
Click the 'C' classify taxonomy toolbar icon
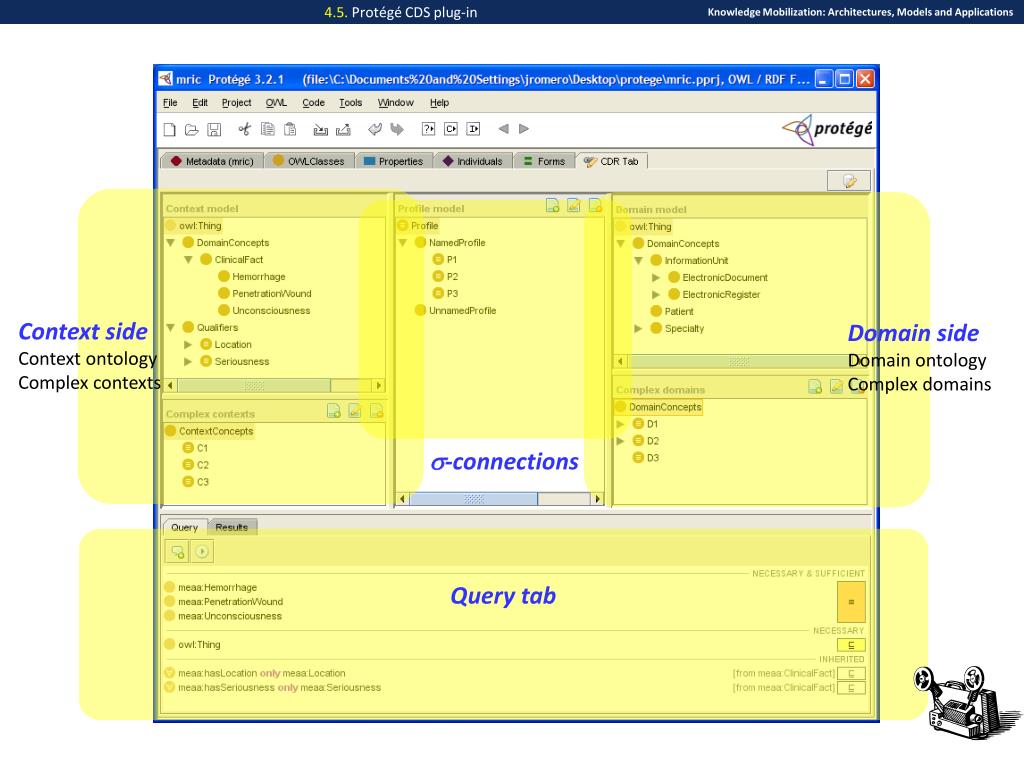click(x=451, y=129)
